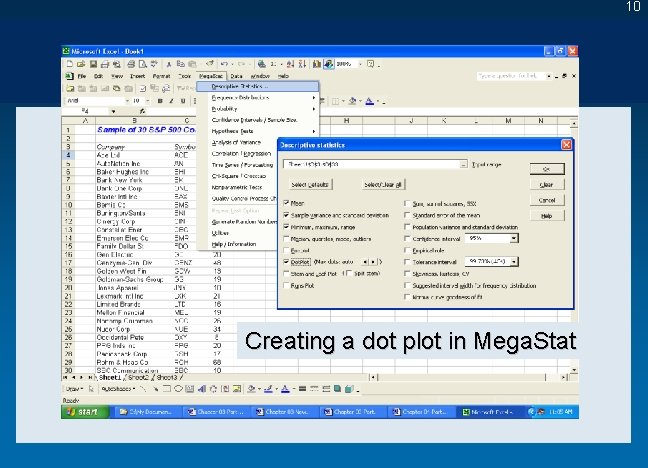The height and width of the screenshot is (468, 648).
Task: Click the Open file icon
Action: 81,64
